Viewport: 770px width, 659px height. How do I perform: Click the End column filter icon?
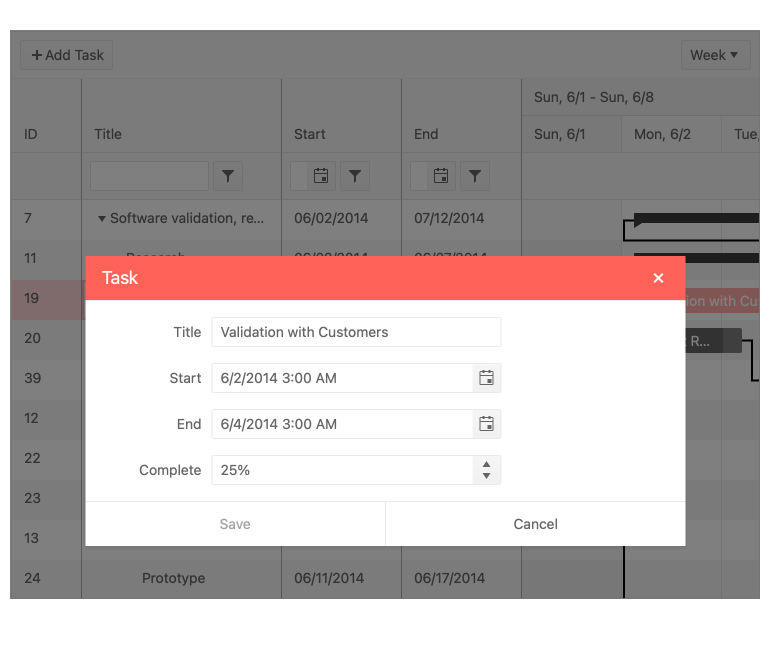475,176
